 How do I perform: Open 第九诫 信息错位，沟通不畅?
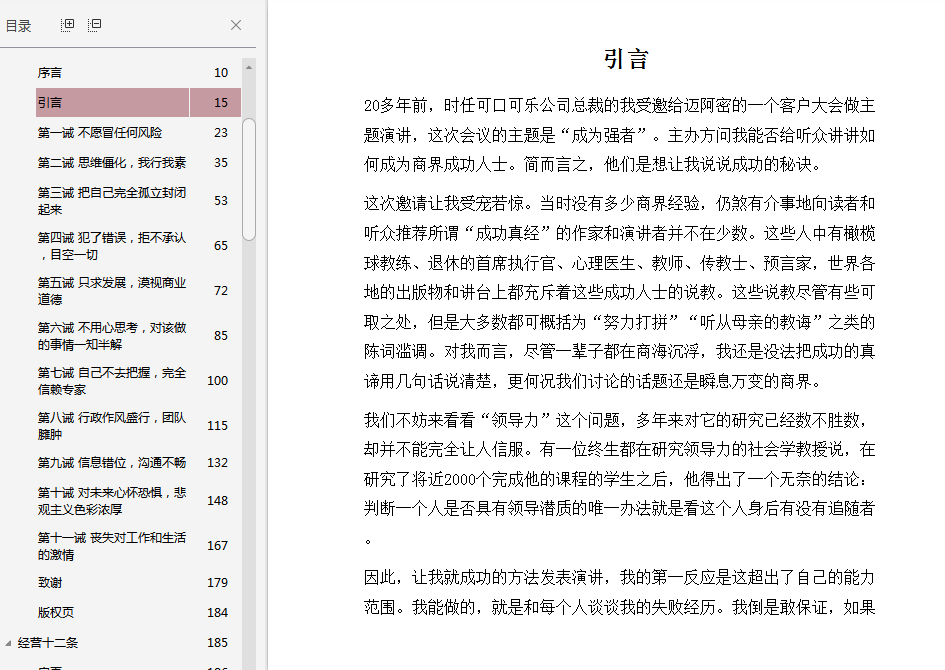point(111,463)
